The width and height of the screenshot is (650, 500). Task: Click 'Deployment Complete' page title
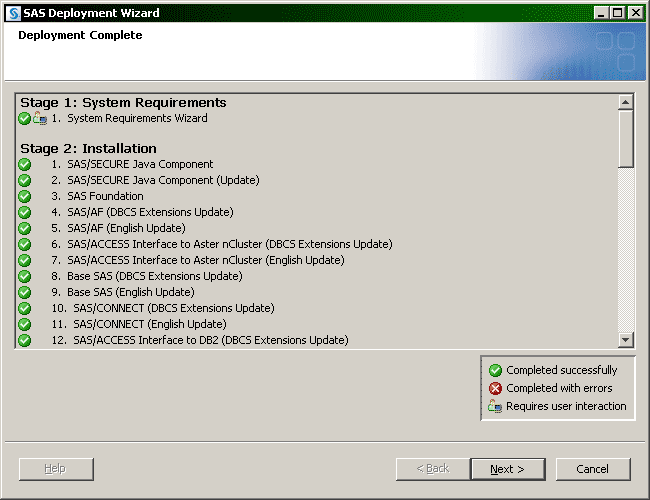coord(80,35)
